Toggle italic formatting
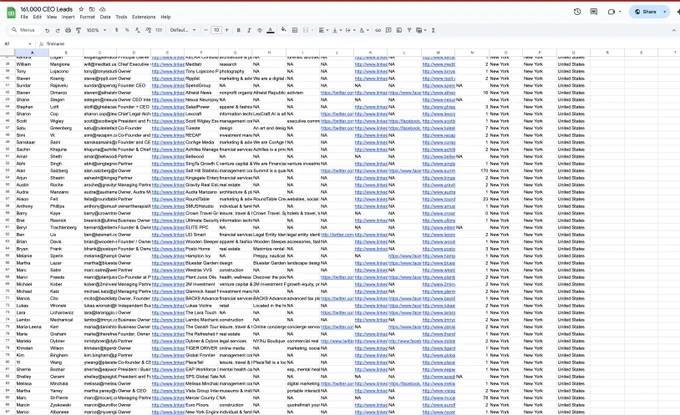 (x=249, y=30)
